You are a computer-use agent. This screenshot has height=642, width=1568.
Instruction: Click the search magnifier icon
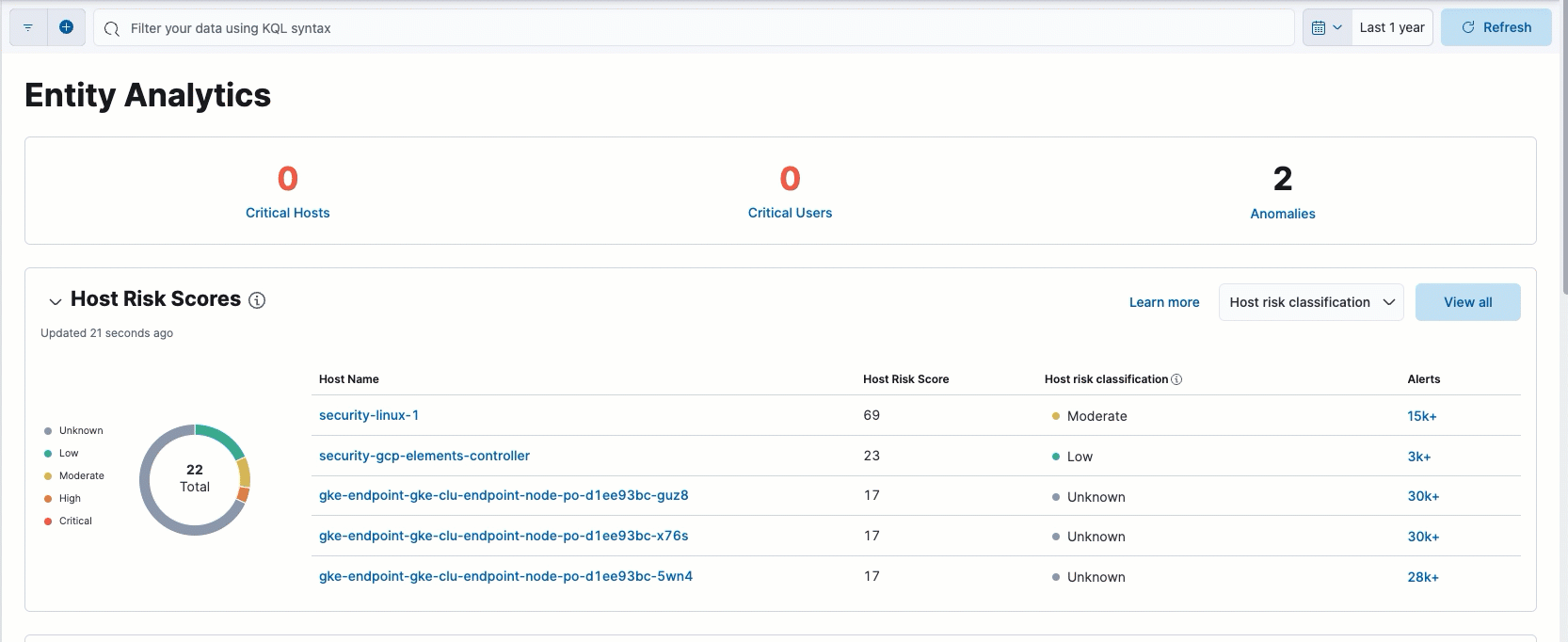(112, 29)
